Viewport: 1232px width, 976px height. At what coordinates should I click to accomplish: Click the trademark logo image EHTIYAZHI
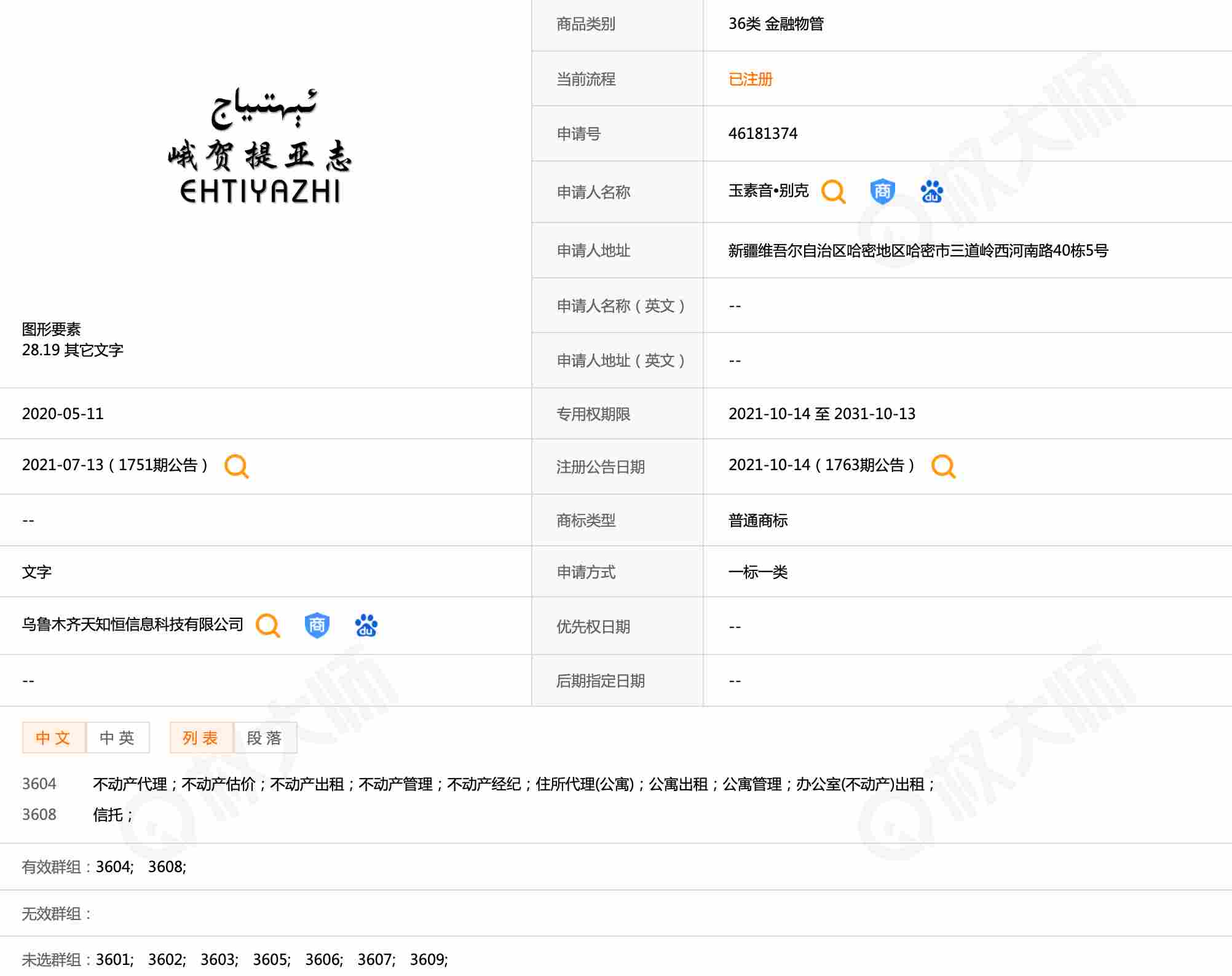pyautogui.click(x=260, y=148)
